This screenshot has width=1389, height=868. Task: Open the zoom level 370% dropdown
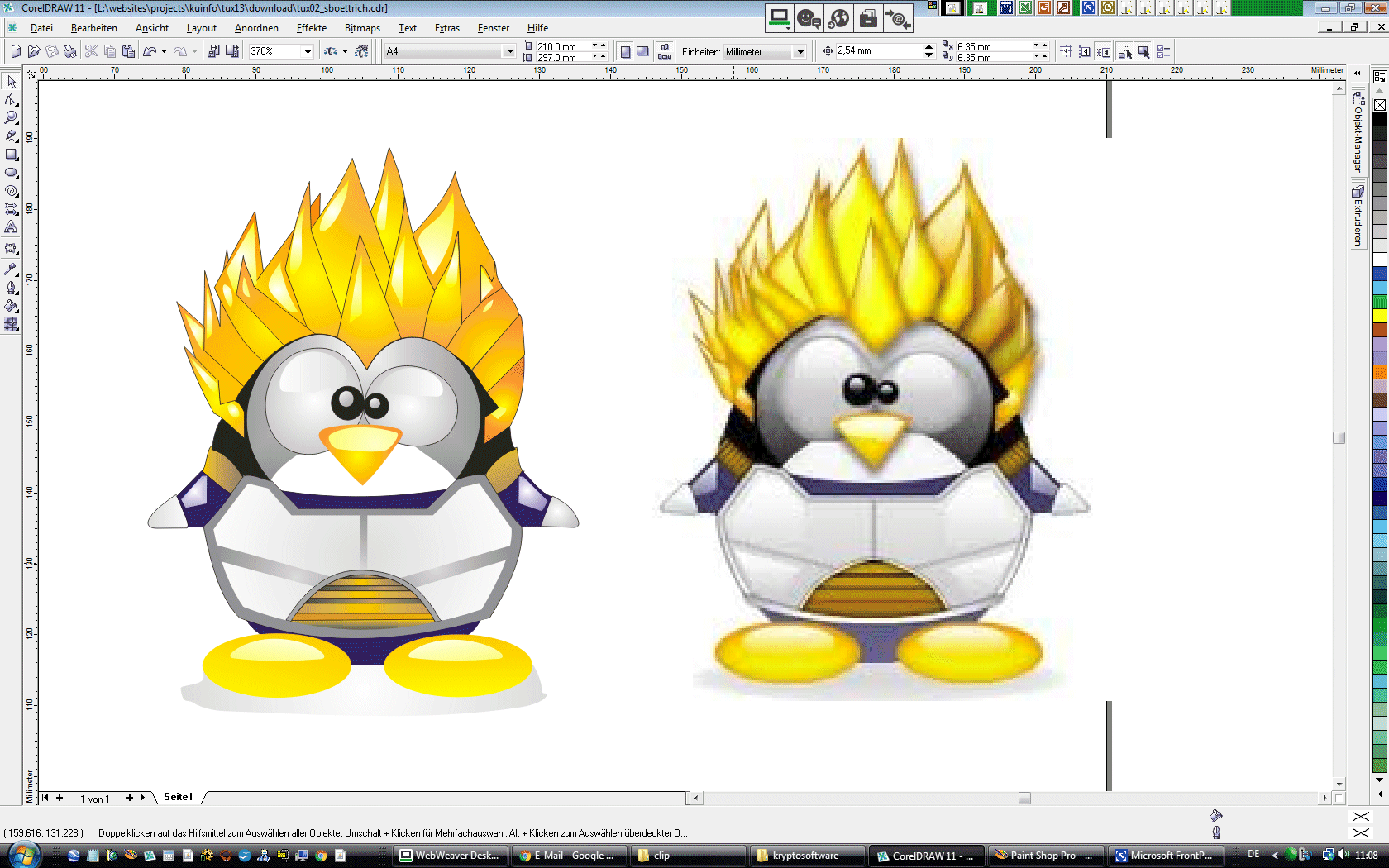point(308,51)
